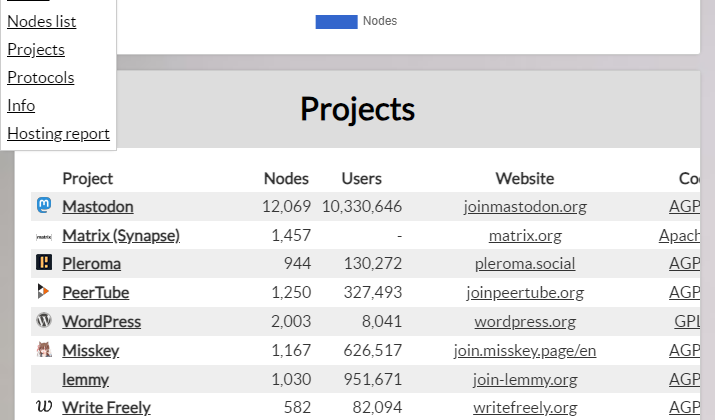Click lemmy's AGPL license link
The width and height of the screenshot is (715, 420).
[x=684, y=379]
